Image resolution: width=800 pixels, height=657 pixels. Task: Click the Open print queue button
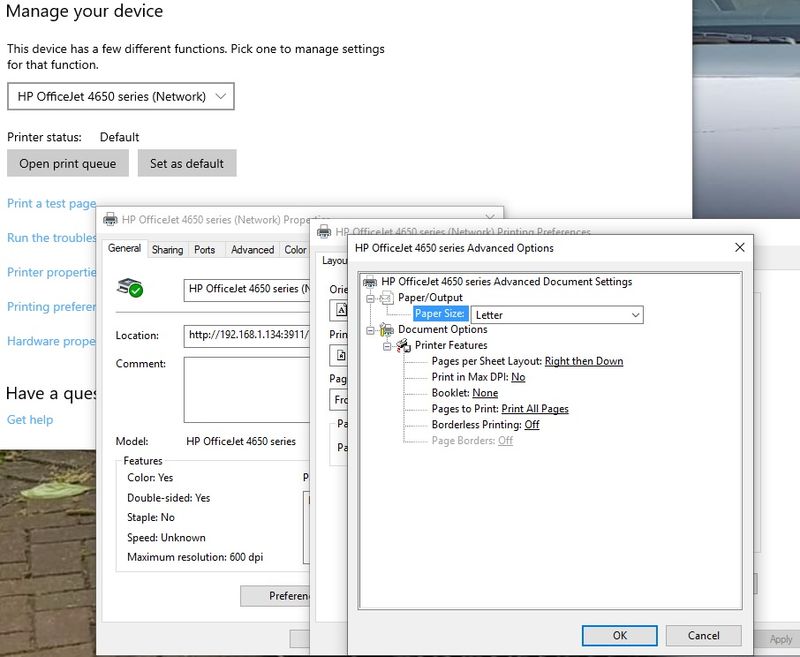(67, 164)
